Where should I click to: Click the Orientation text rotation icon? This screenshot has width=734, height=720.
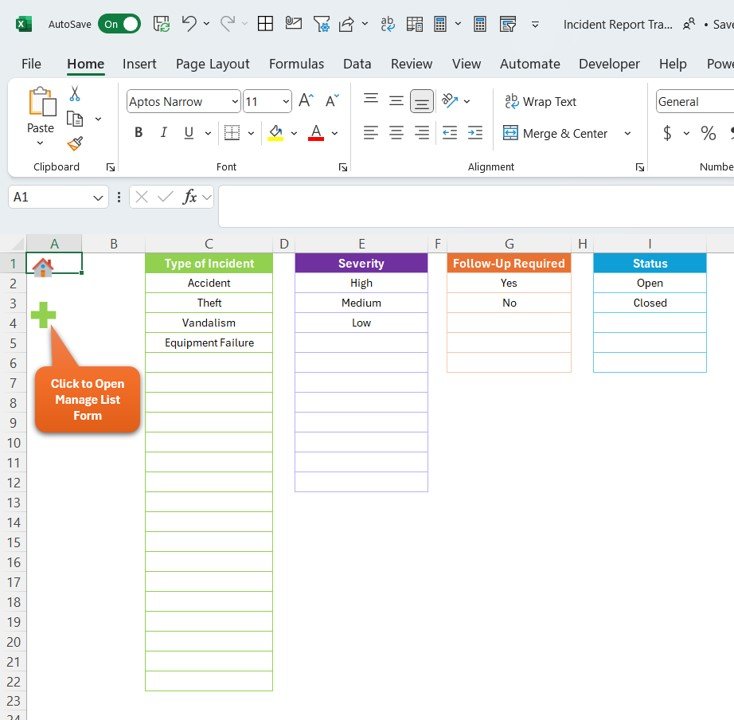pos(450,101)
